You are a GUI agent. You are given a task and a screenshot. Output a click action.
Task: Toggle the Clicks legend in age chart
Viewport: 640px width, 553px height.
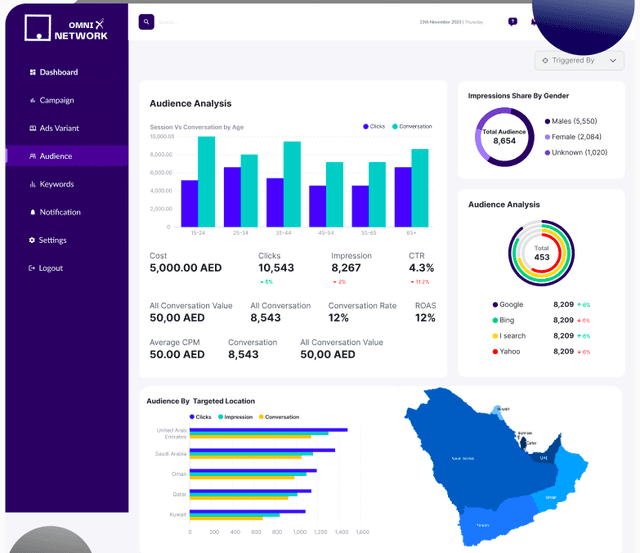[372, 127]
